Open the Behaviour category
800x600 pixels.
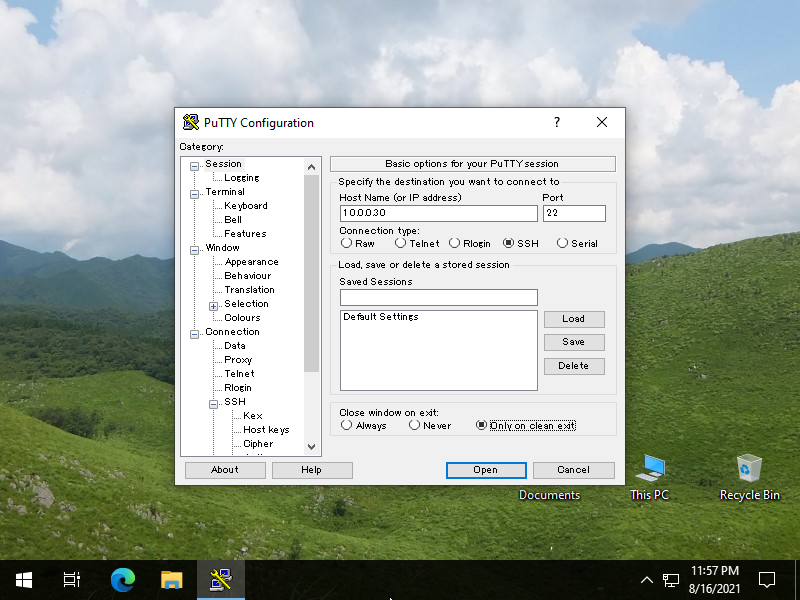click(x=247, y=276)
